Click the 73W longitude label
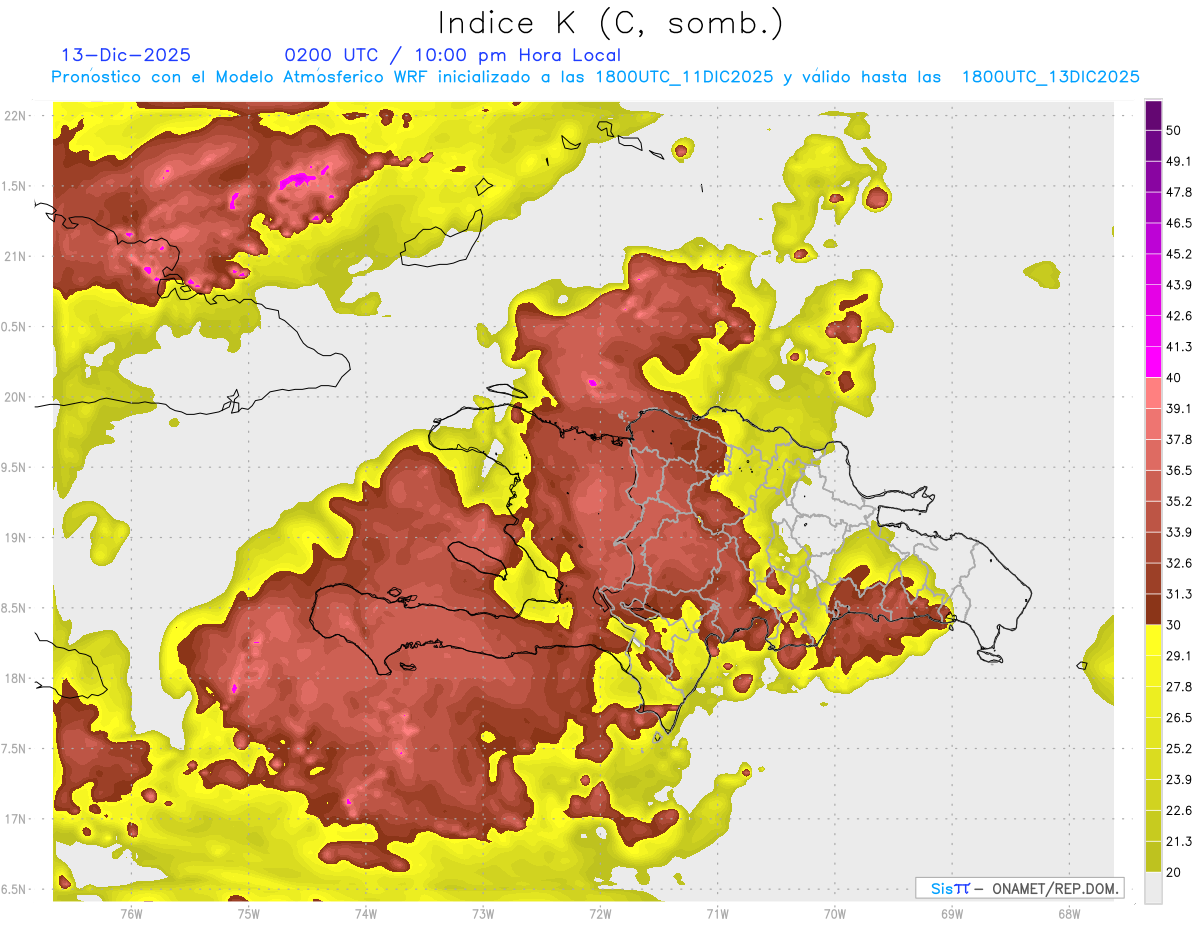1200x927 pixels. coord(483,913)
